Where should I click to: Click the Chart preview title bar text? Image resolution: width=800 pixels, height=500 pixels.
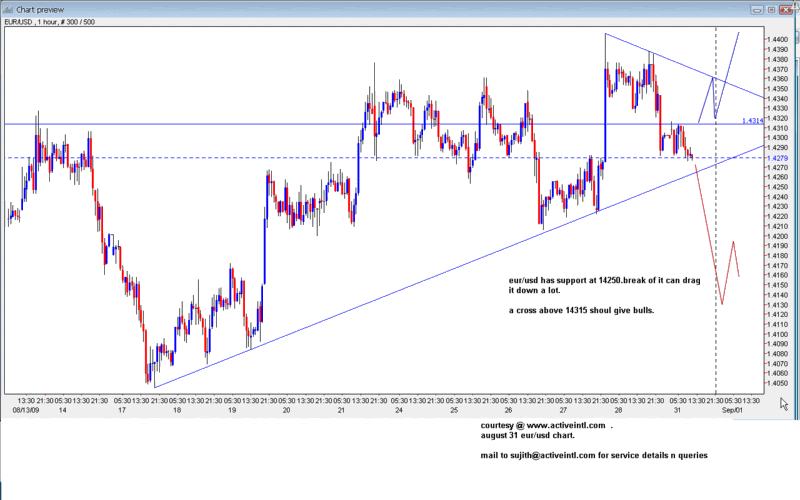click(x=39, y=7)
